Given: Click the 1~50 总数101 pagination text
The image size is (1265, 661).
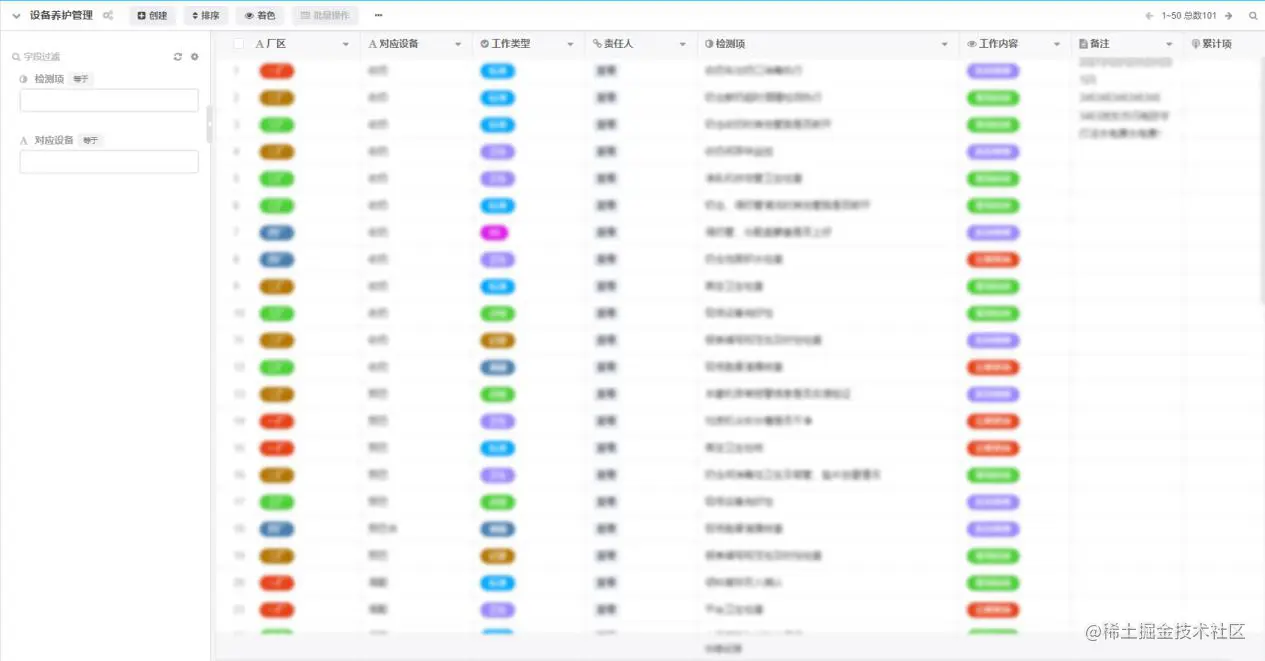Looking at the screenshot, I should point(1189,16).
